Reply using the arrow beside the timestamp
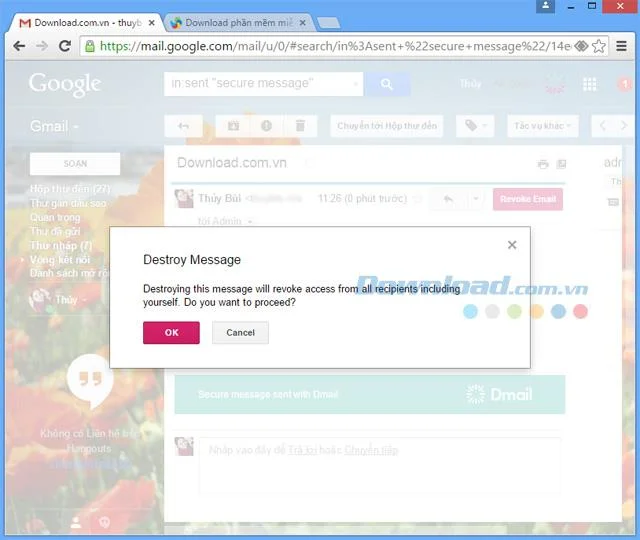 coord(448,199)
